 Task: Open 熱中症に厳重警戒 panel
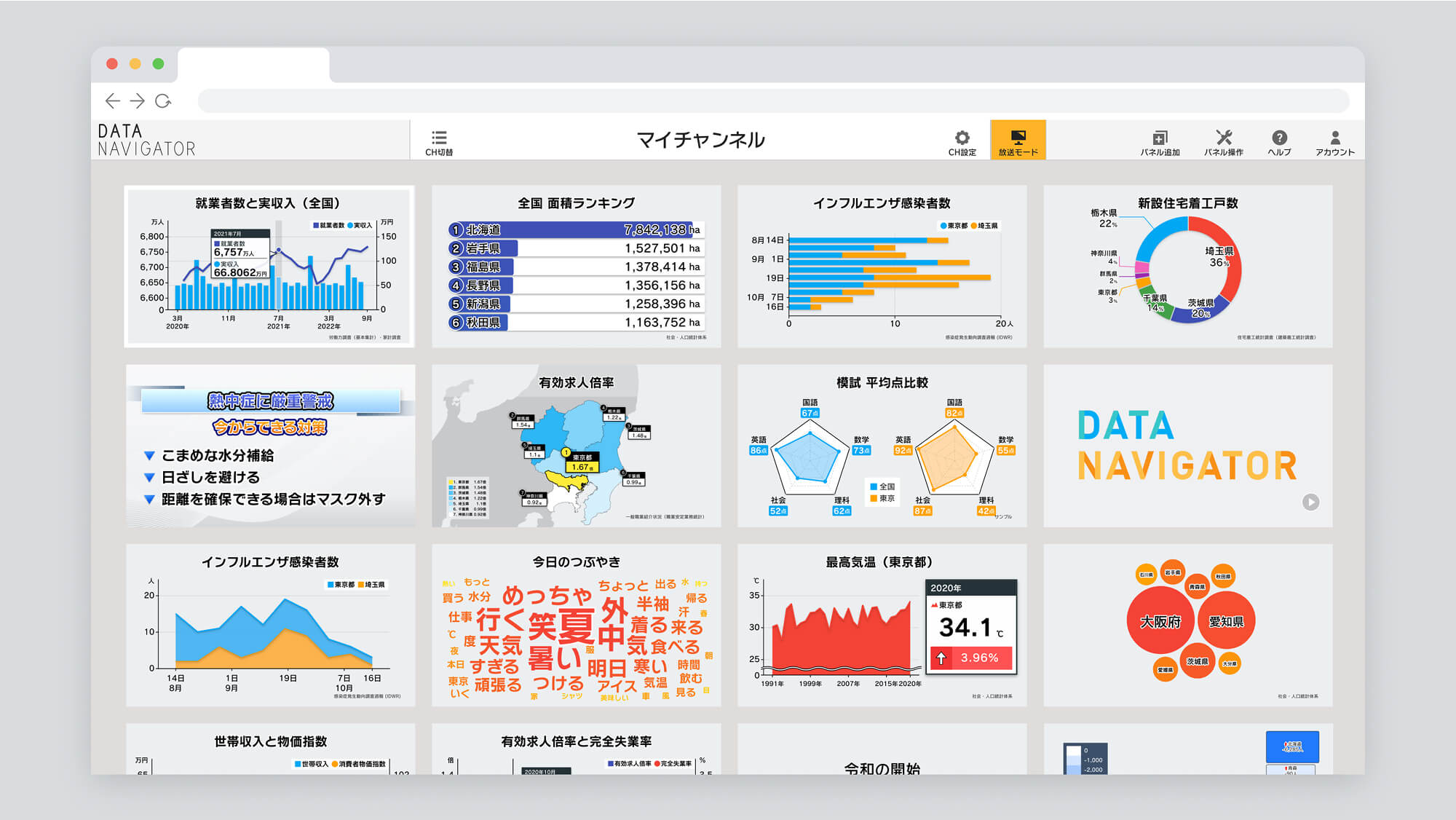point(270,446)
